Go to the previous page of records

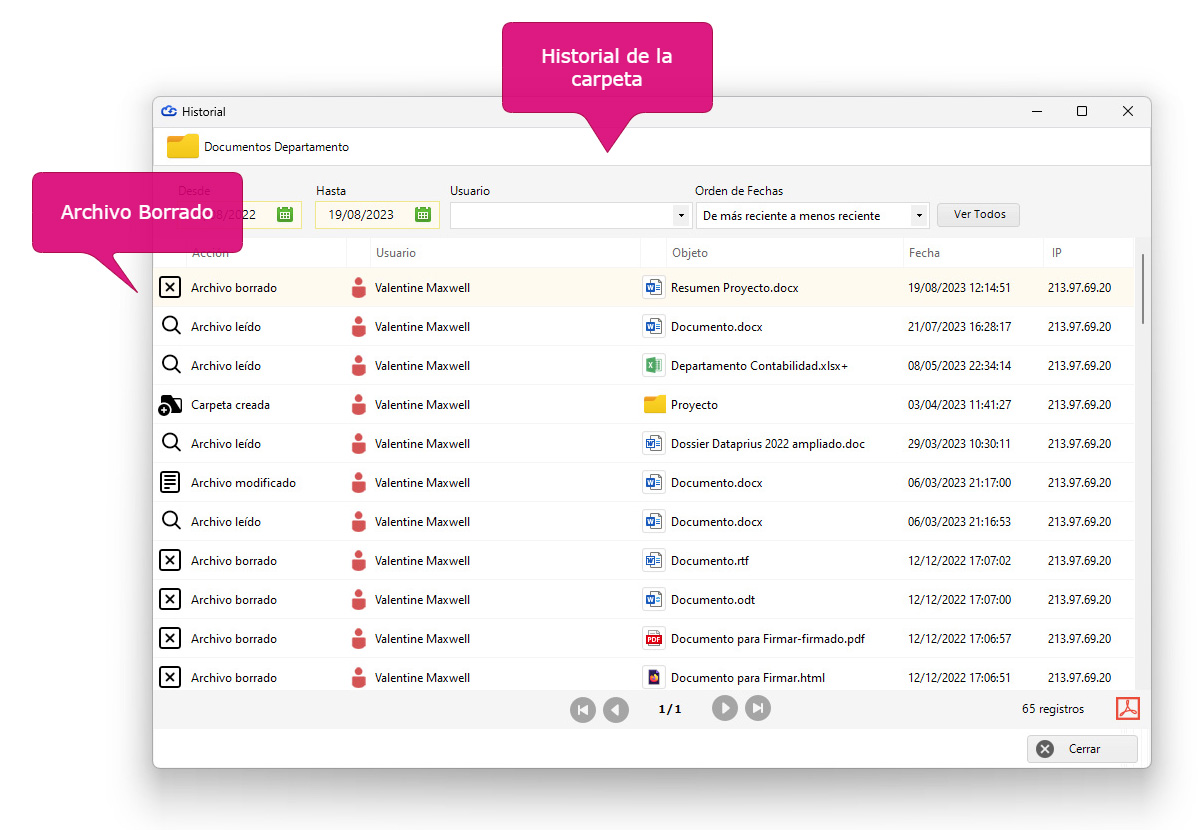coord(616,710)
